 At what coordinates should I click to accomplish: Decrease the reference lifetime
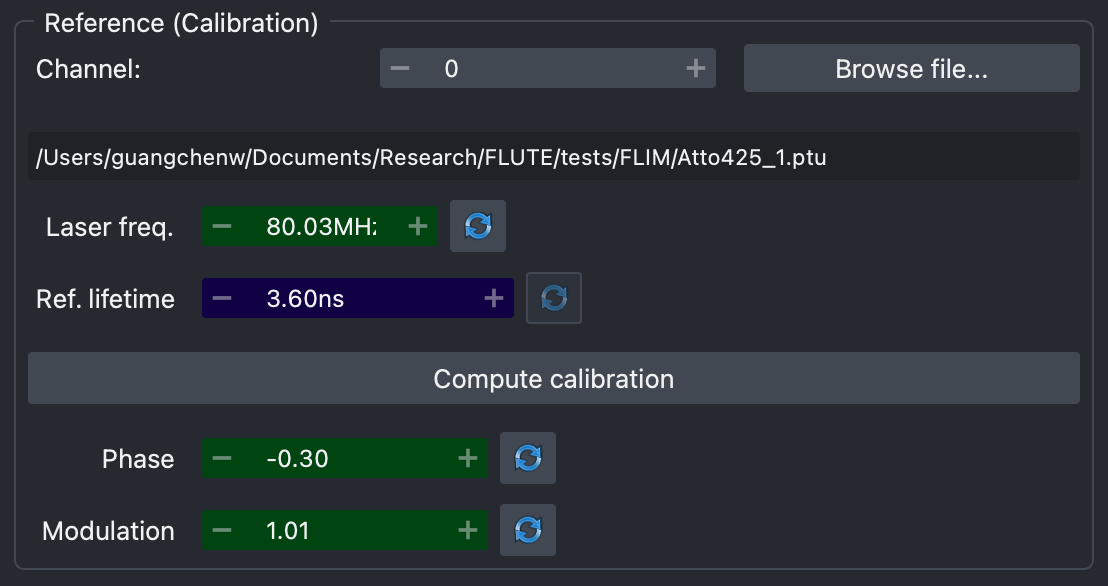(x=224, y=297)
